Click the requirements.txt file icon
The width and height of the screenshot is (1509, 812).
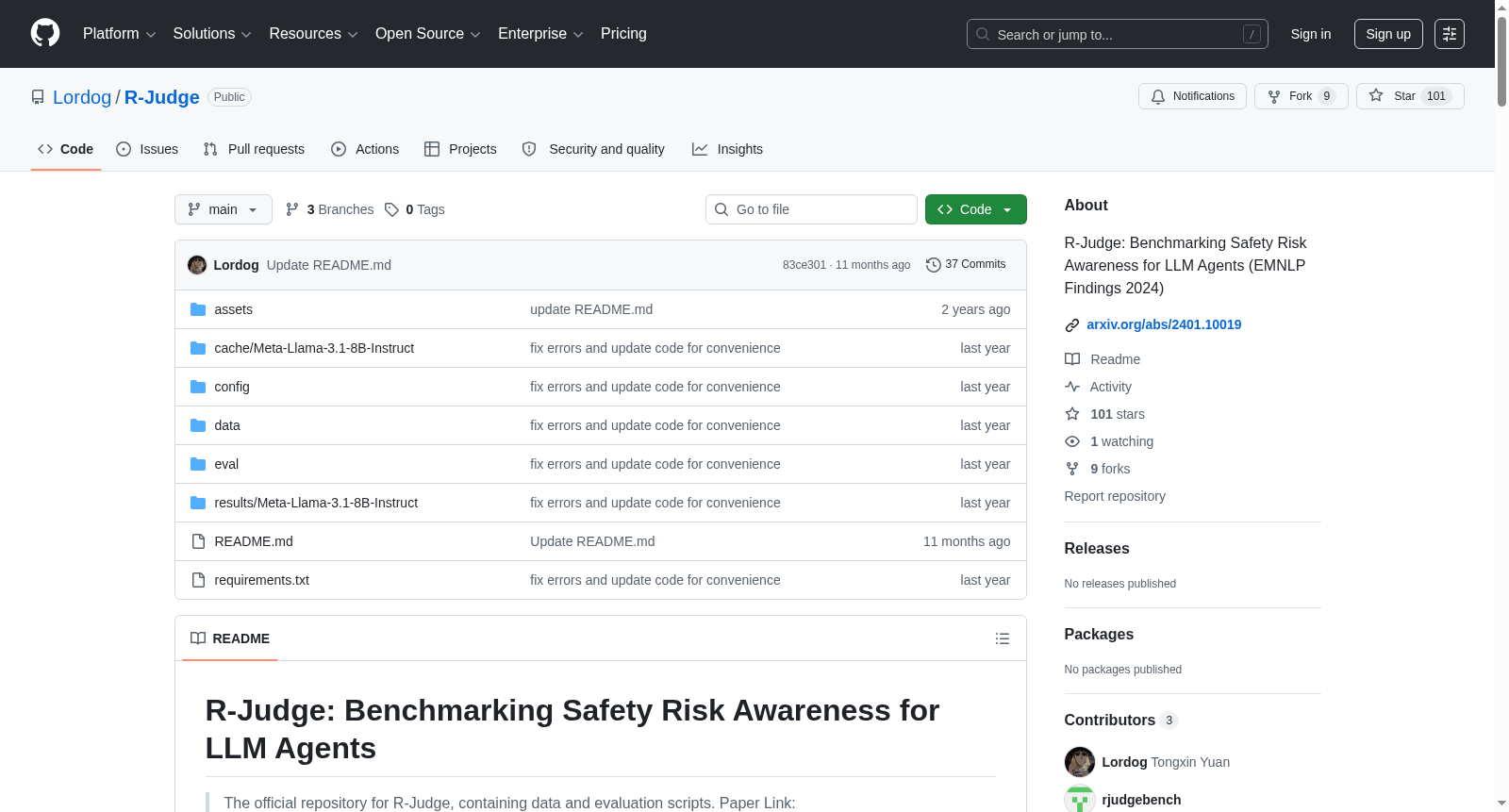198,580
